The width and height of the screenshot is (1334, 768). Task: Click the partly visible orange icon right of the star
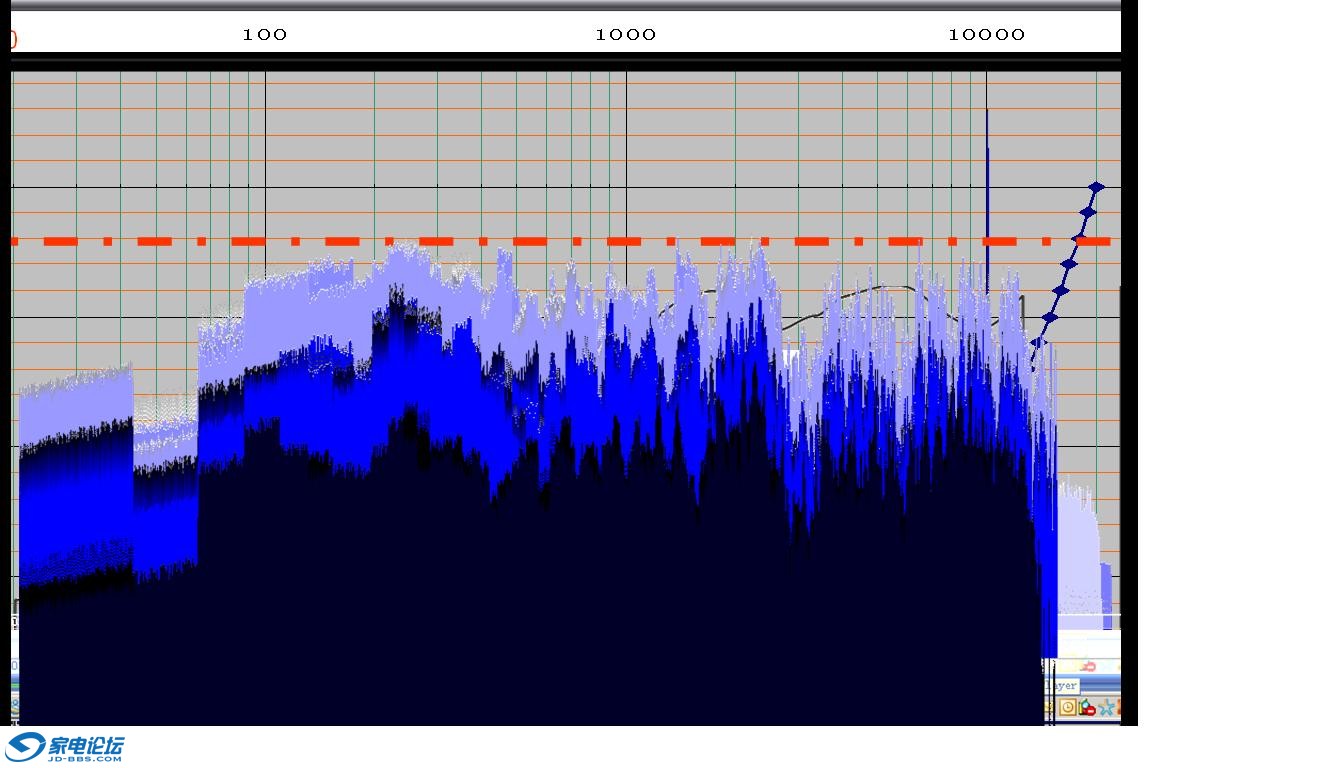tap(1118, 707)
